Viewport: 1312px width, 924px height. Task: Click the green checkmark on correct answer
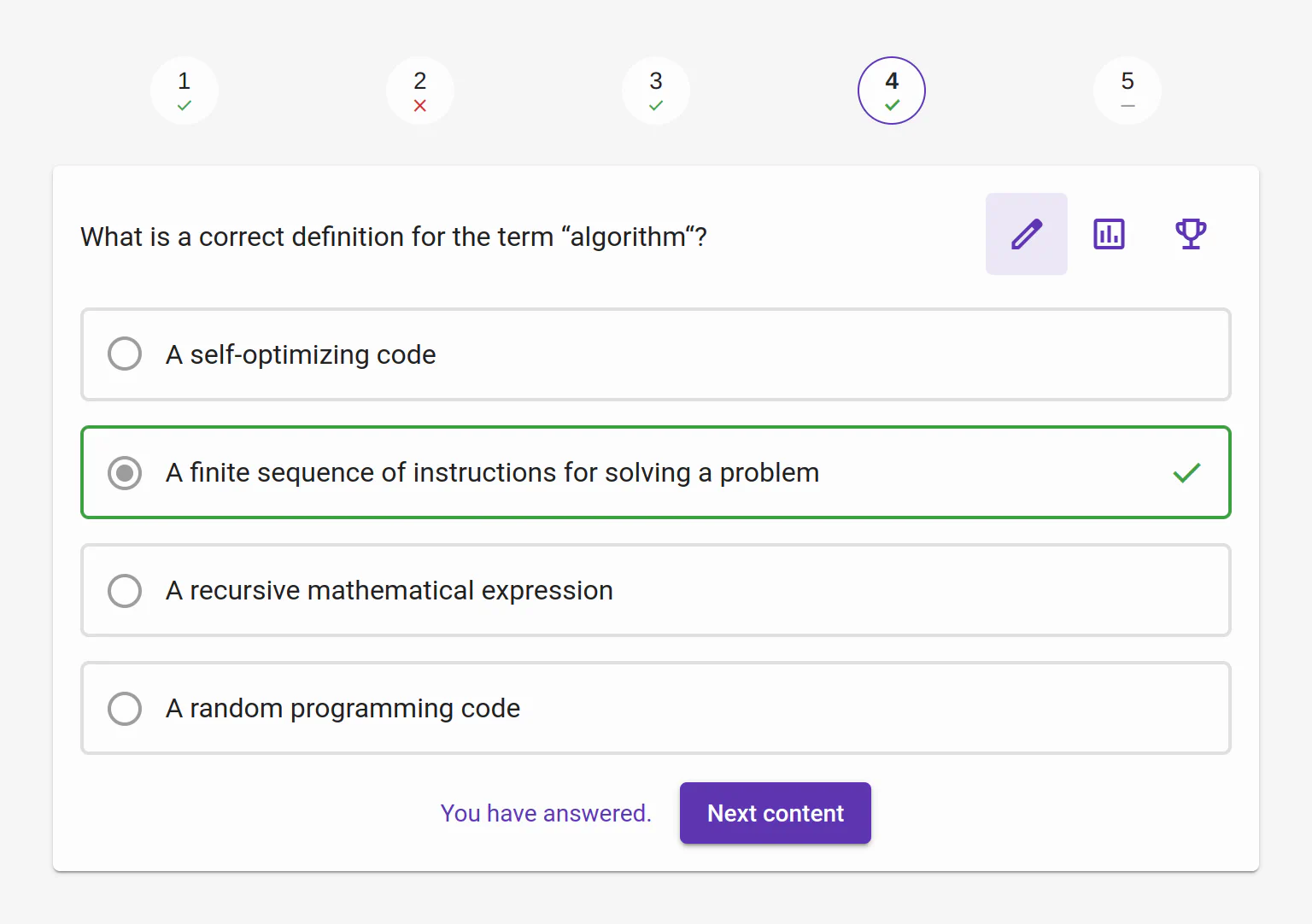click(x=1186, y=472)
